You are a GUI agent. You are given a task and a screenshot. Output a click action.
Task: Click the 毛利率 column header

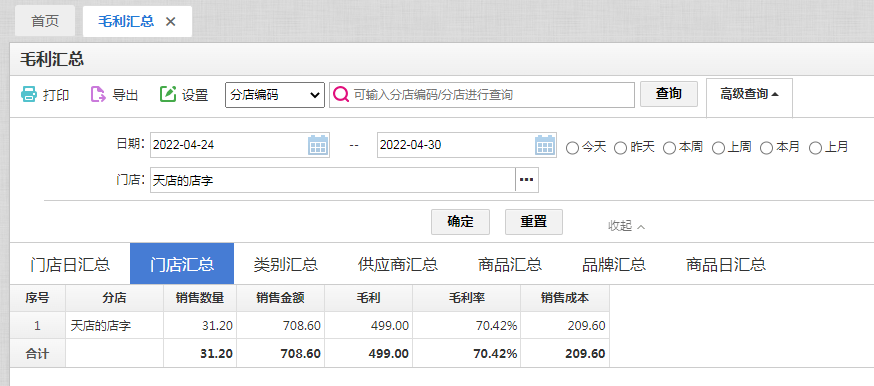click(x=467, y=298)
